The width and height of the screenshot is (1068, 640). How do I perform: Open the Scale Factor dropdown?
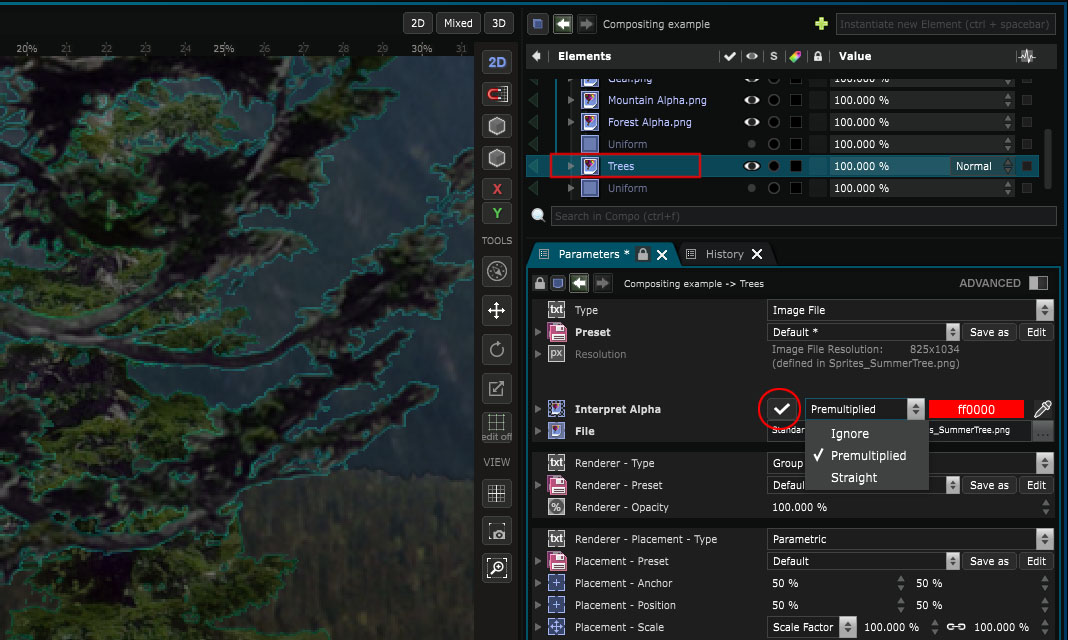811,627
